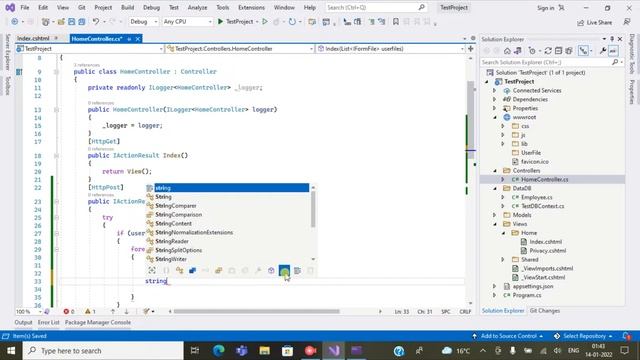Open the Error List panel tab

(49, 322)
